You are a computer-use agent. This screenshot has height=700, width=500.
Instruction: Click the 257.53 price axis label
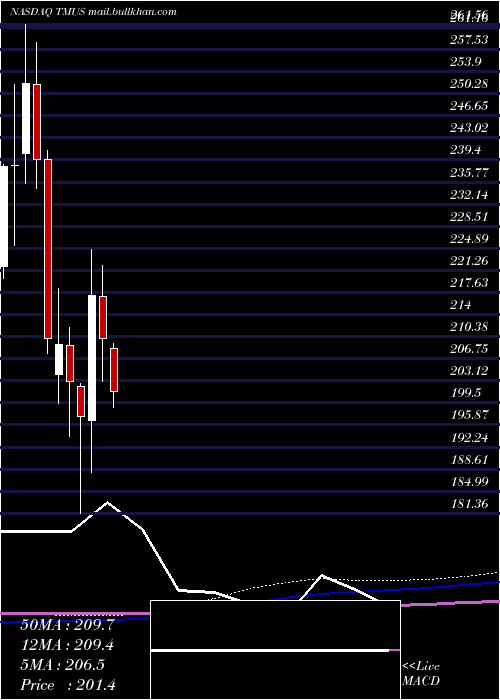pyautogui.click(x=469, y=41)
